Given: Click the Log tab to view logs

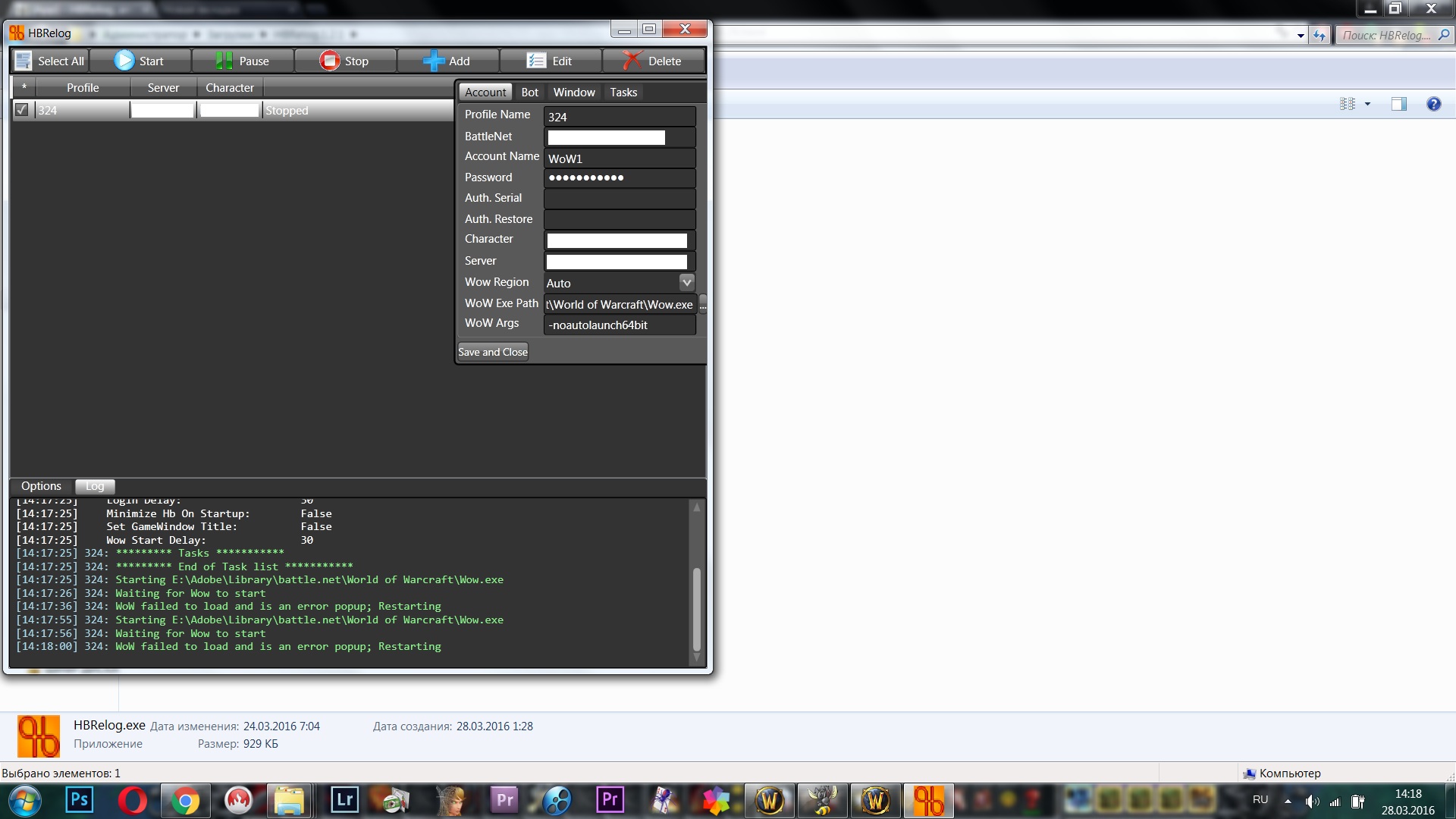Looking at the screenshot, I should click(94, 486).
